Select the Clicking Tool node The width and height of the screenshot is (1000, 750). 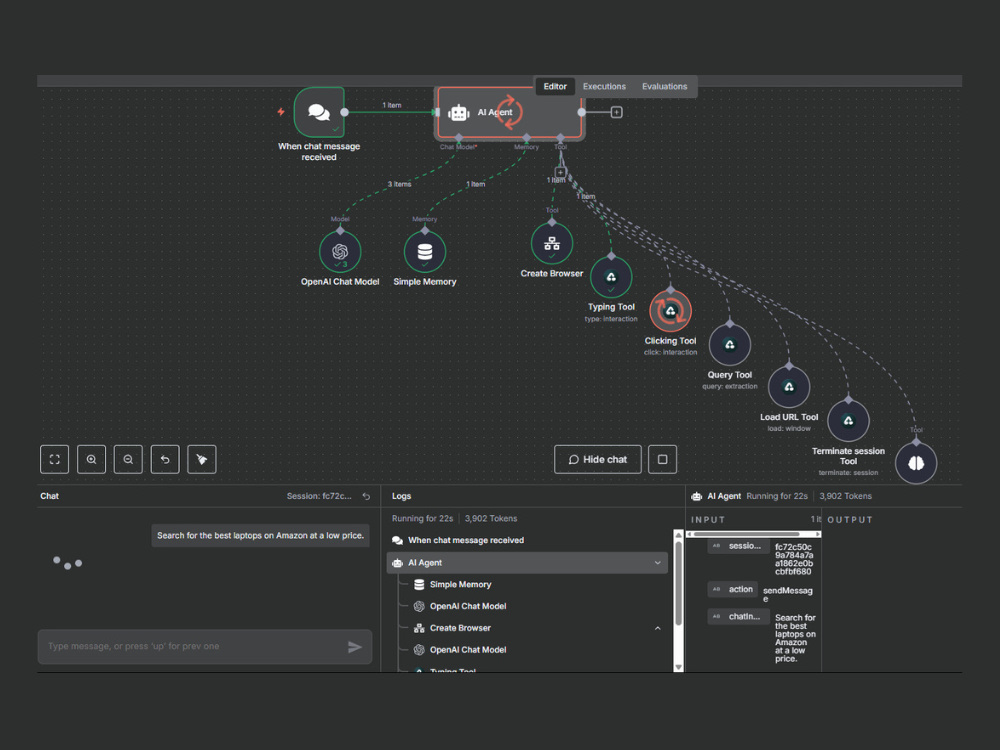[x=670, y=311]
